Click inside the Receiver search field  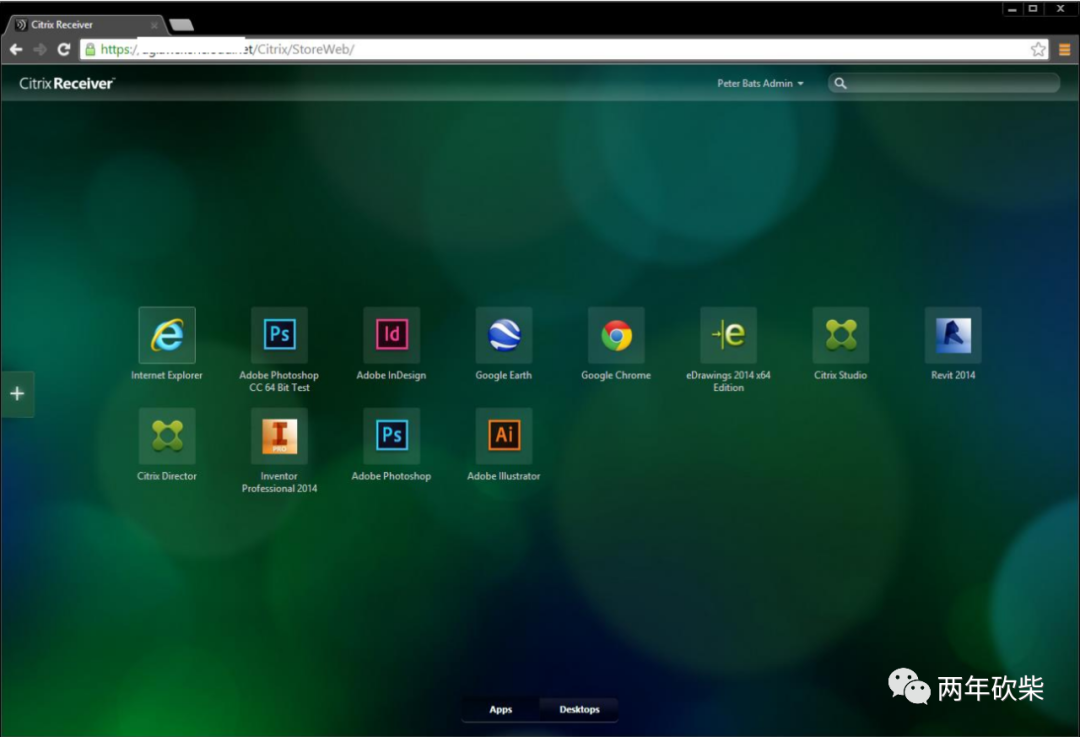(x=944, y=83)
